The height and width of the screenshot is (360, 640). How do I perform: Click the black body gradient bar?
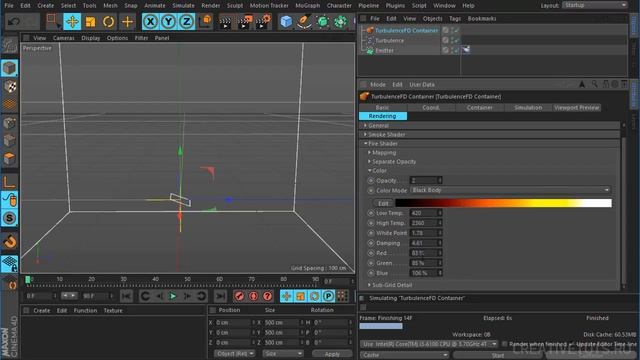503,203
